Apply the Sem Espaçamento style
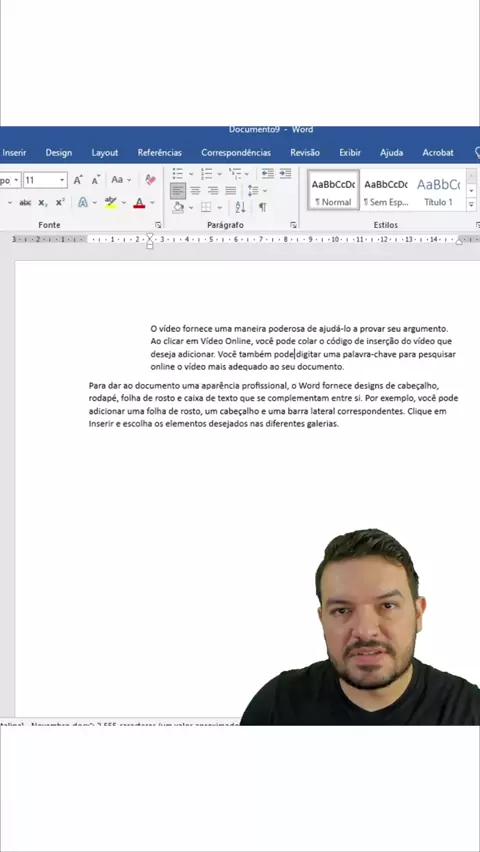This screenshot has height=852, width=480. [385, 191]
